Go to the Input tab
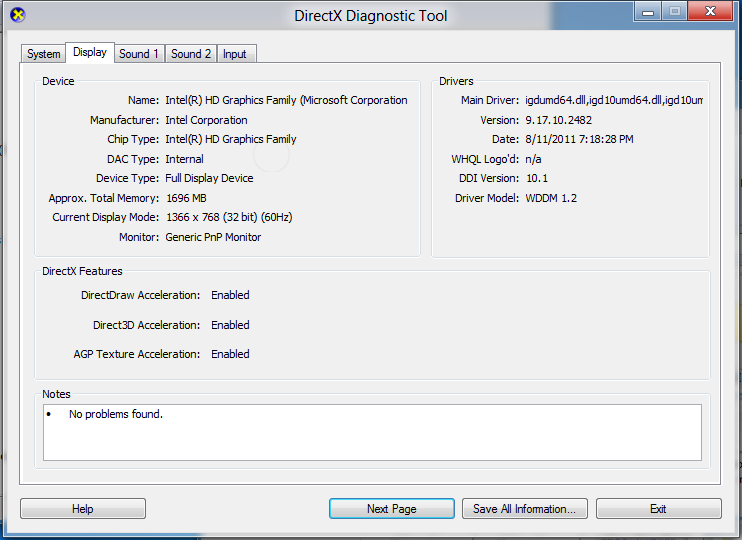The height and width of the screenshot is (540, 742). (235, 54)
